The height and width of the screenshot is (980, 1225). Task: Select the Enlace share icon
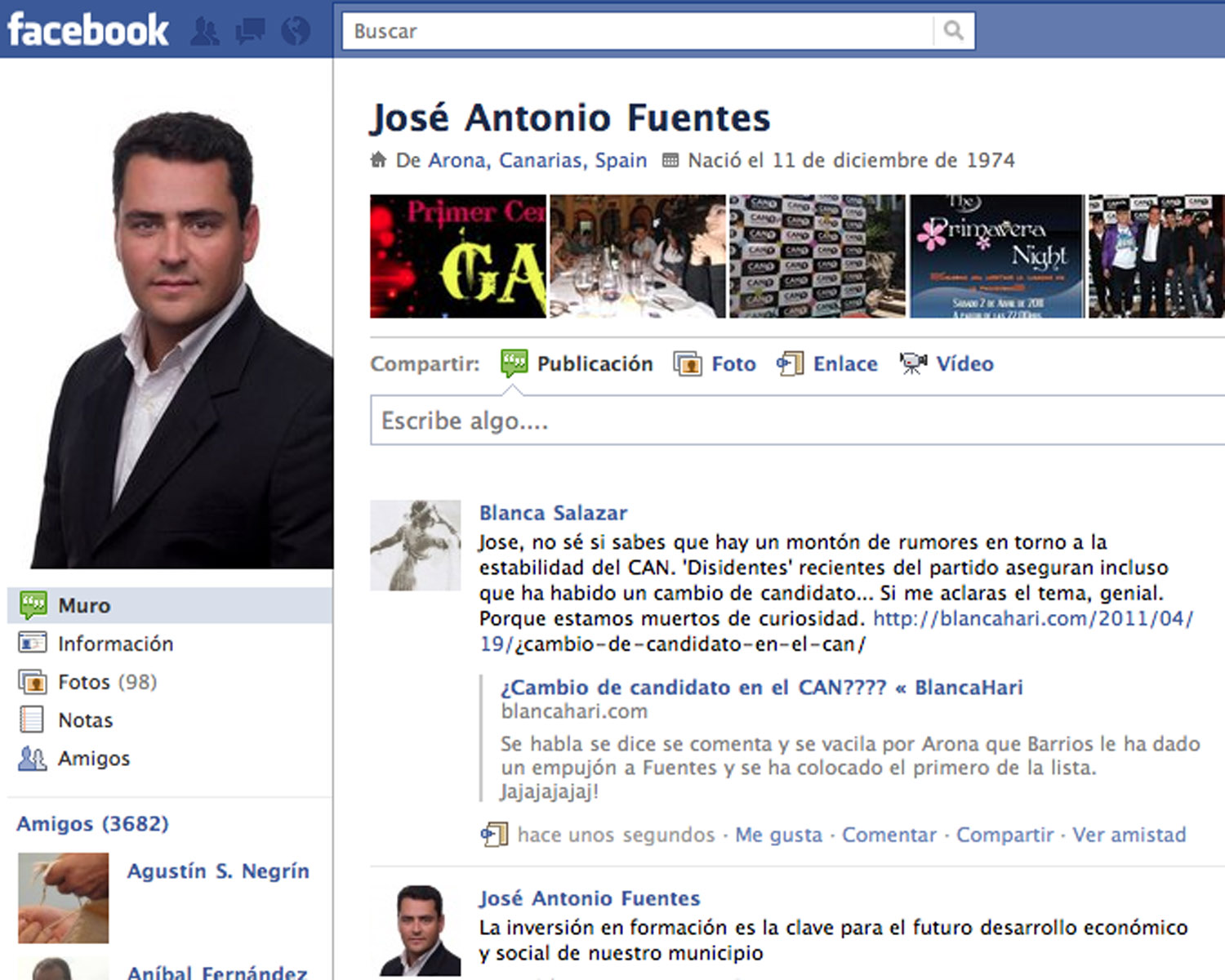click(x=790, y=364)
